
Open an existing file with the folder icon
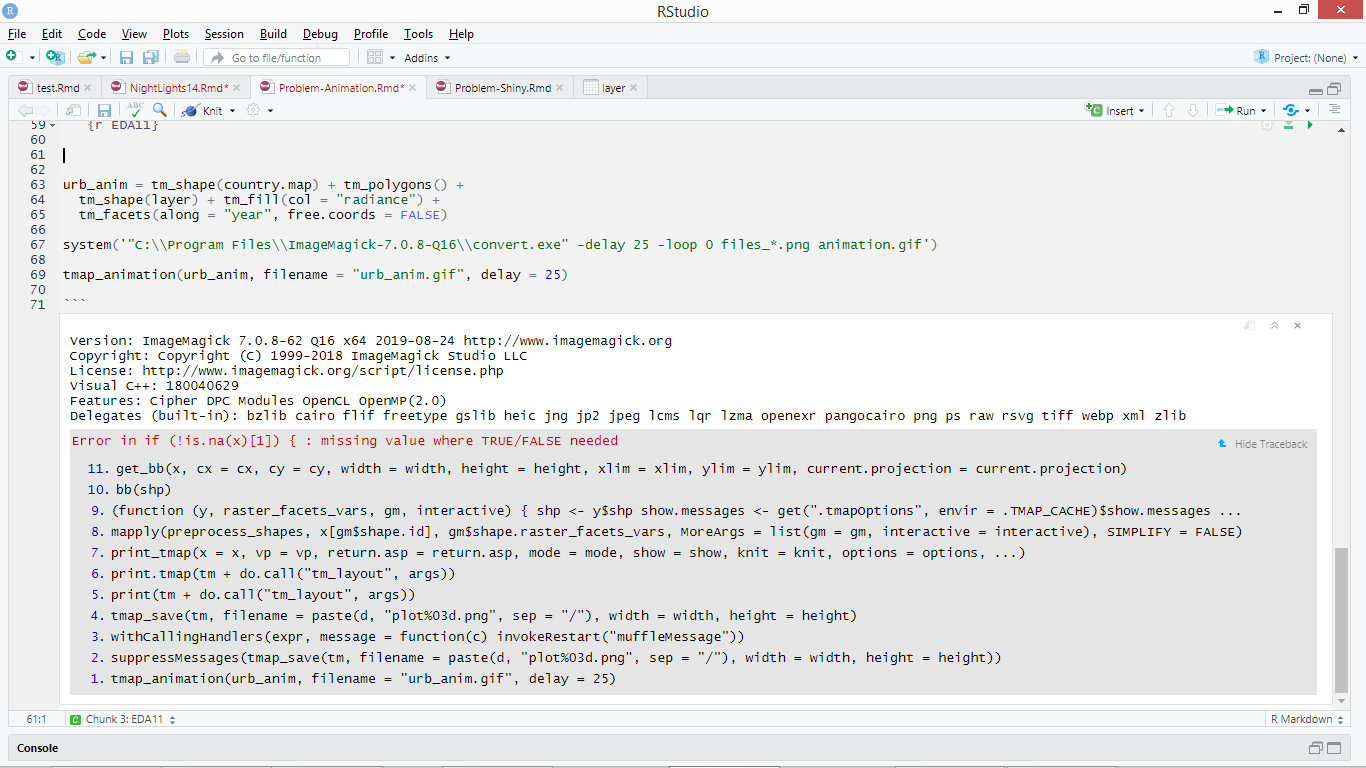click(89, 57)
